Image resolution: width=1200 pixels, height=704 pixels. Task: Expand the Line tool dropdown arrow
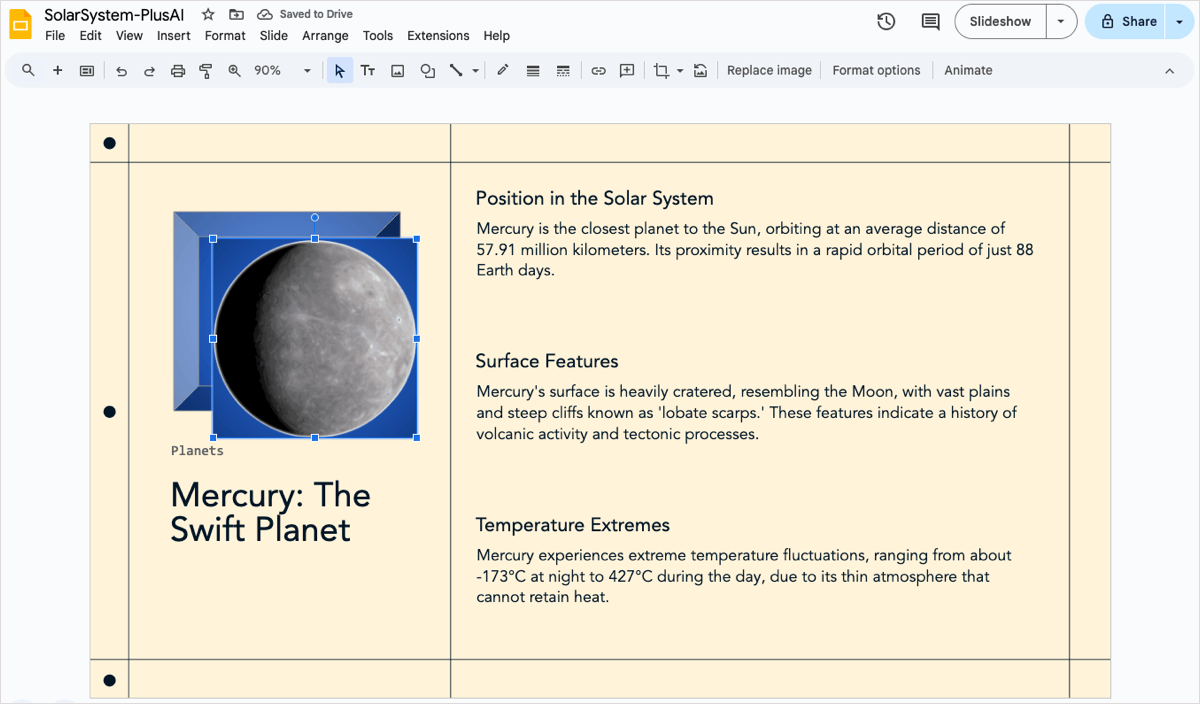point(475,71)
